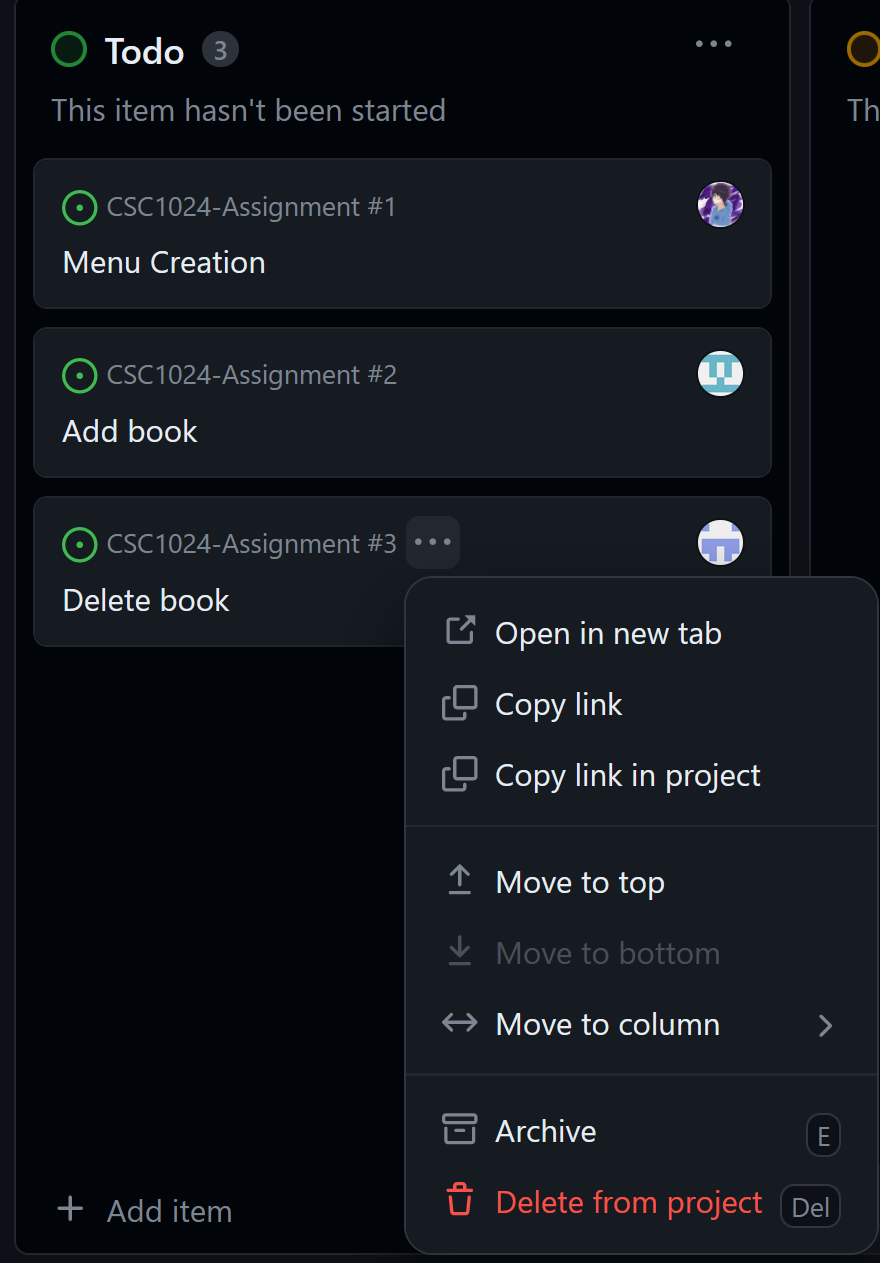Click the chevron arrow next to Move to column
Viewport: 880px width, 1263px height.
(826, 1025)
